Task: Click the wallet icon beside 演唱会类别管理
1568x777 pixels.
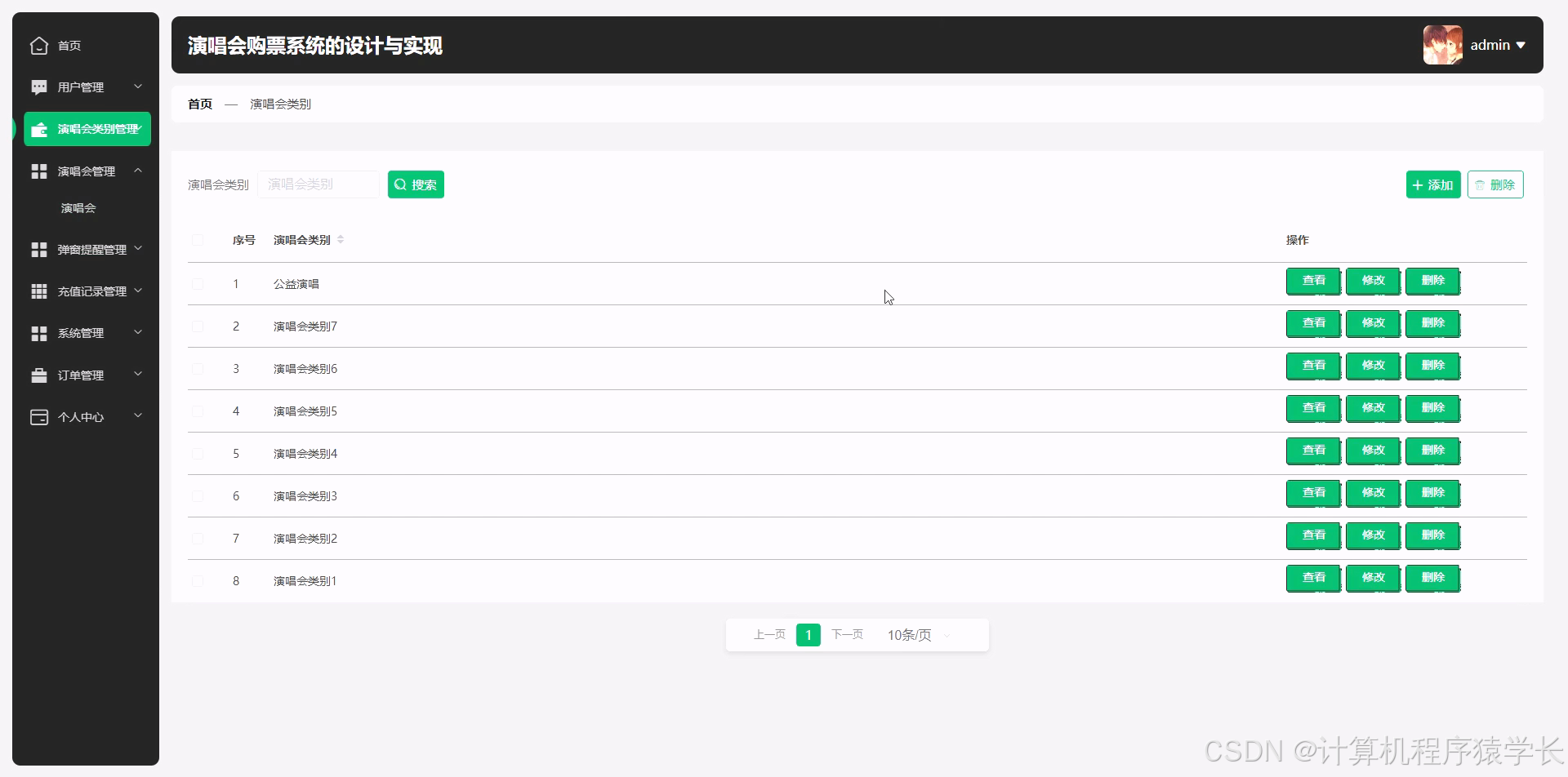Action: tap(39, 130)
